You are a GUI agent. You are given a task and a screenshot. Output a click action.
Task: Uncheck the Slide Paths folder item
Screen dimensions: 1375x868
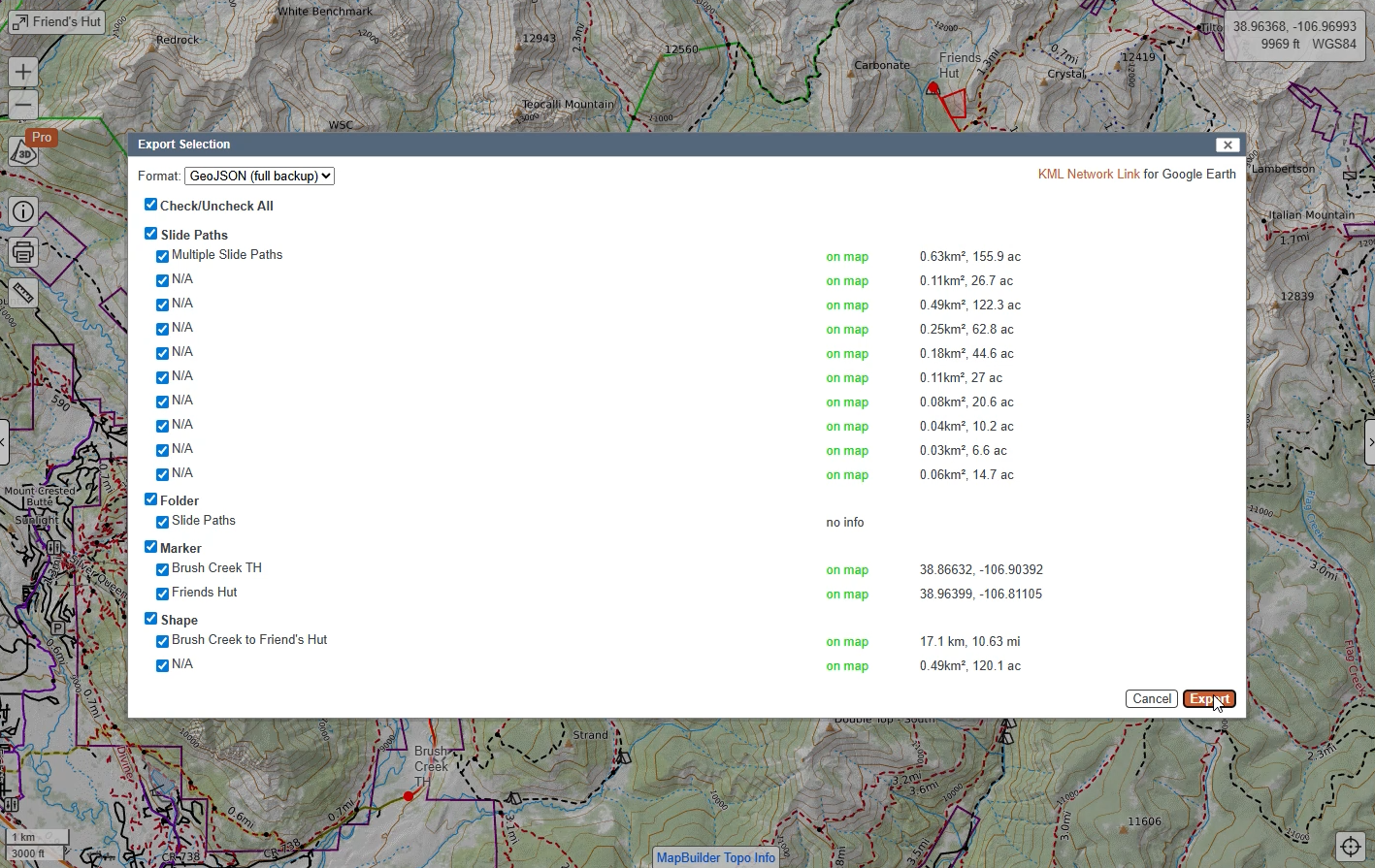click(162, 523)
